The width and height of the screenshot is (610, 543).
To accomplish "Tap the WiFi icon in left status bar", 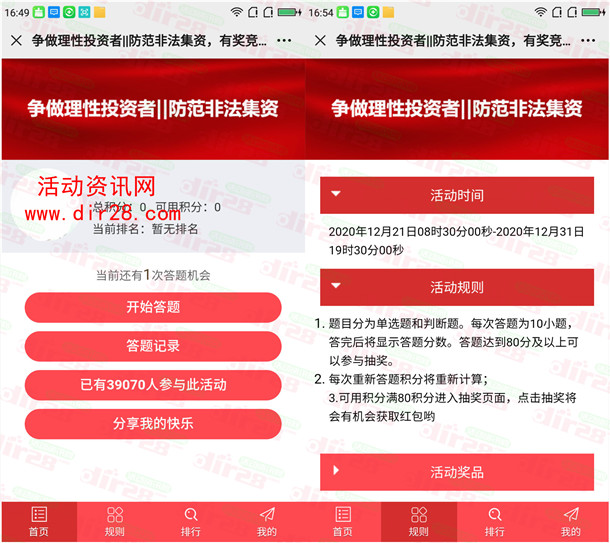I will (237, 12).
